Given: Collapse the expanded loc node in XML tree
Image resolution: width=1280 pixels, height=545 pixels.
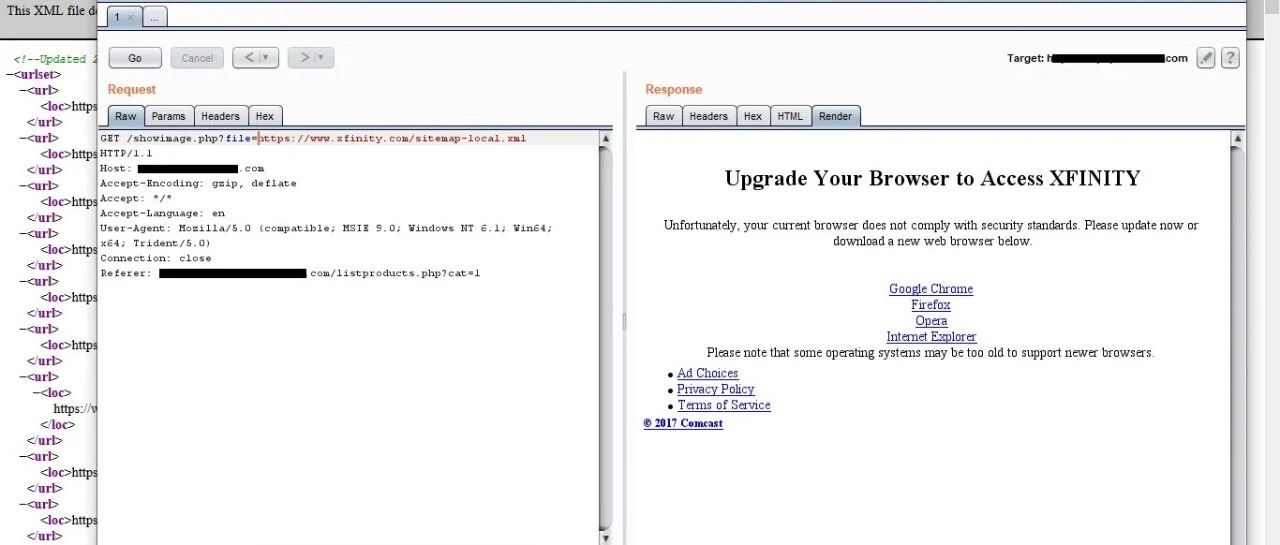Looking at the screenshot, I should [x=37, y=393].
